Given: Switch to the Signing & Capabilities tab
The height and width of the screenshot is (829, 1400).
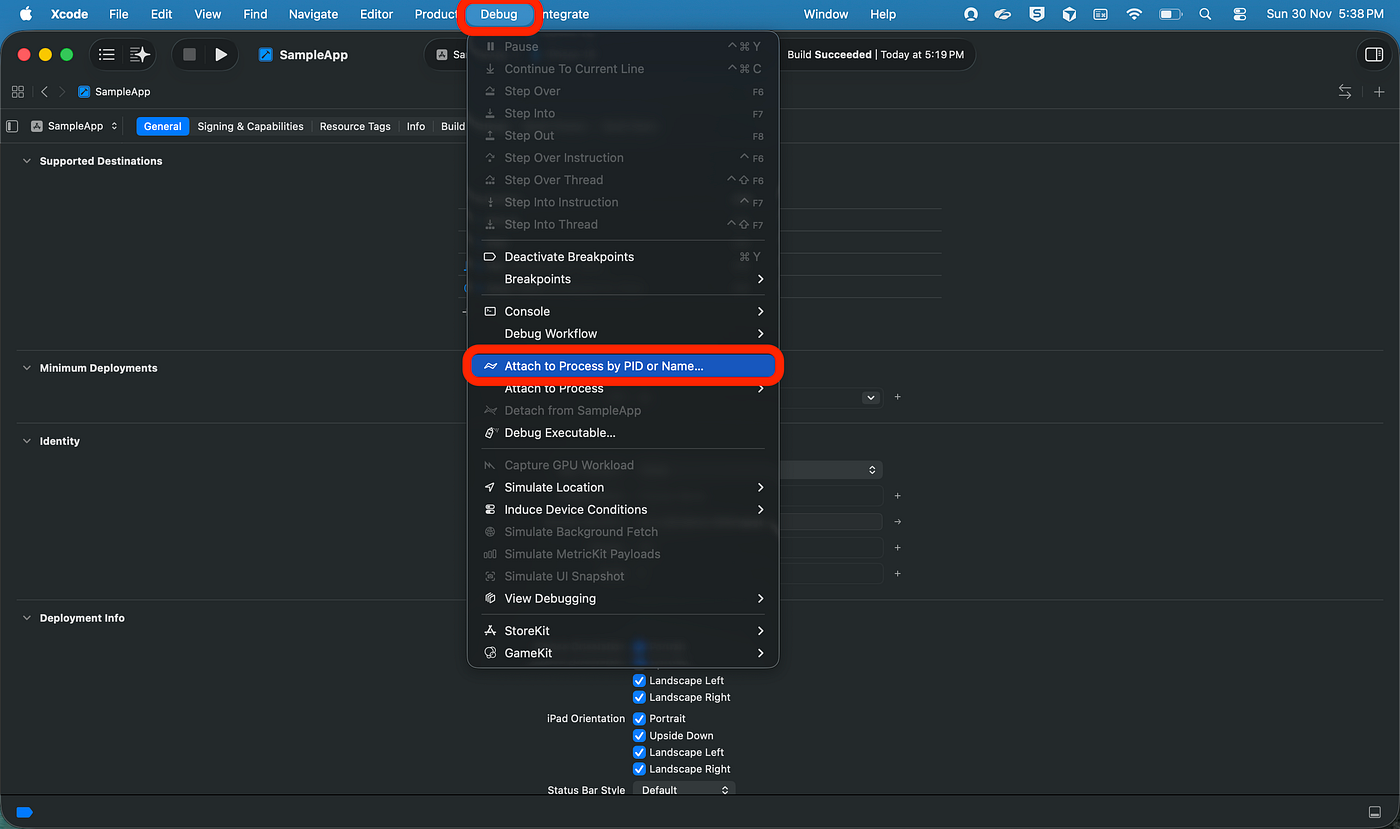Looking at the screenshot, I should point(250,126).
